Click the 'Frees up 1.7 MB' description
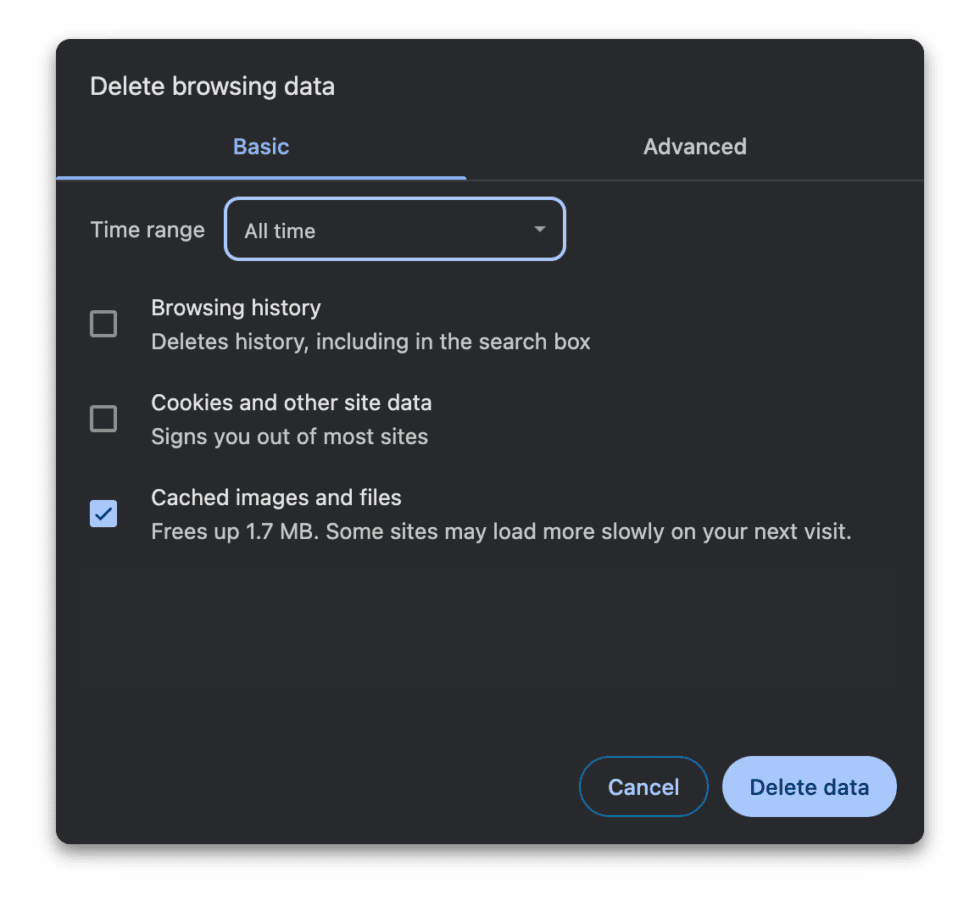Image resolution: width=980 pixels, height=917 pixels. coord(500,531)
